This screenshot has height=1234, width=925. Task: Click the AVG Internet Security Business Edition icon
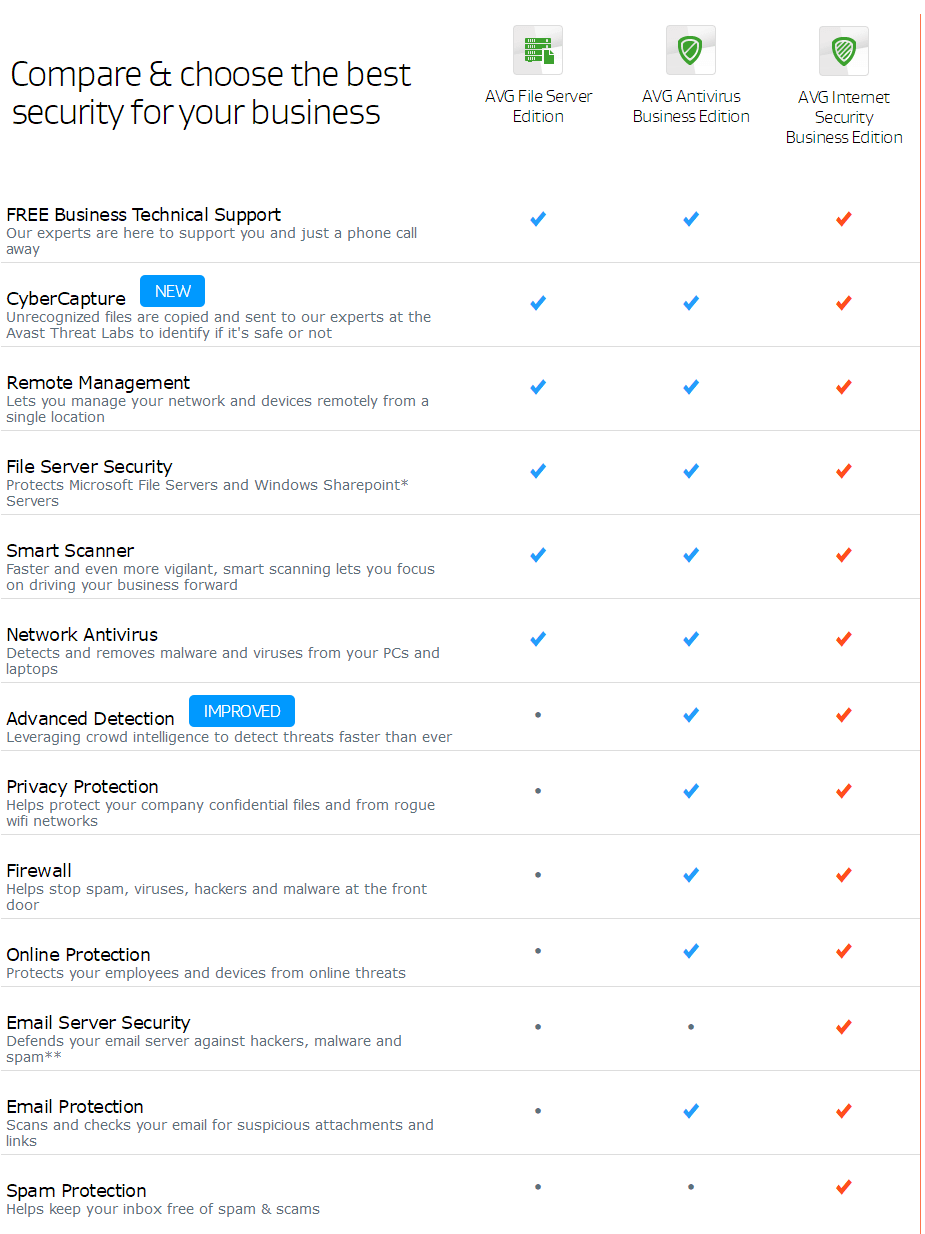(x=844, y=51)
